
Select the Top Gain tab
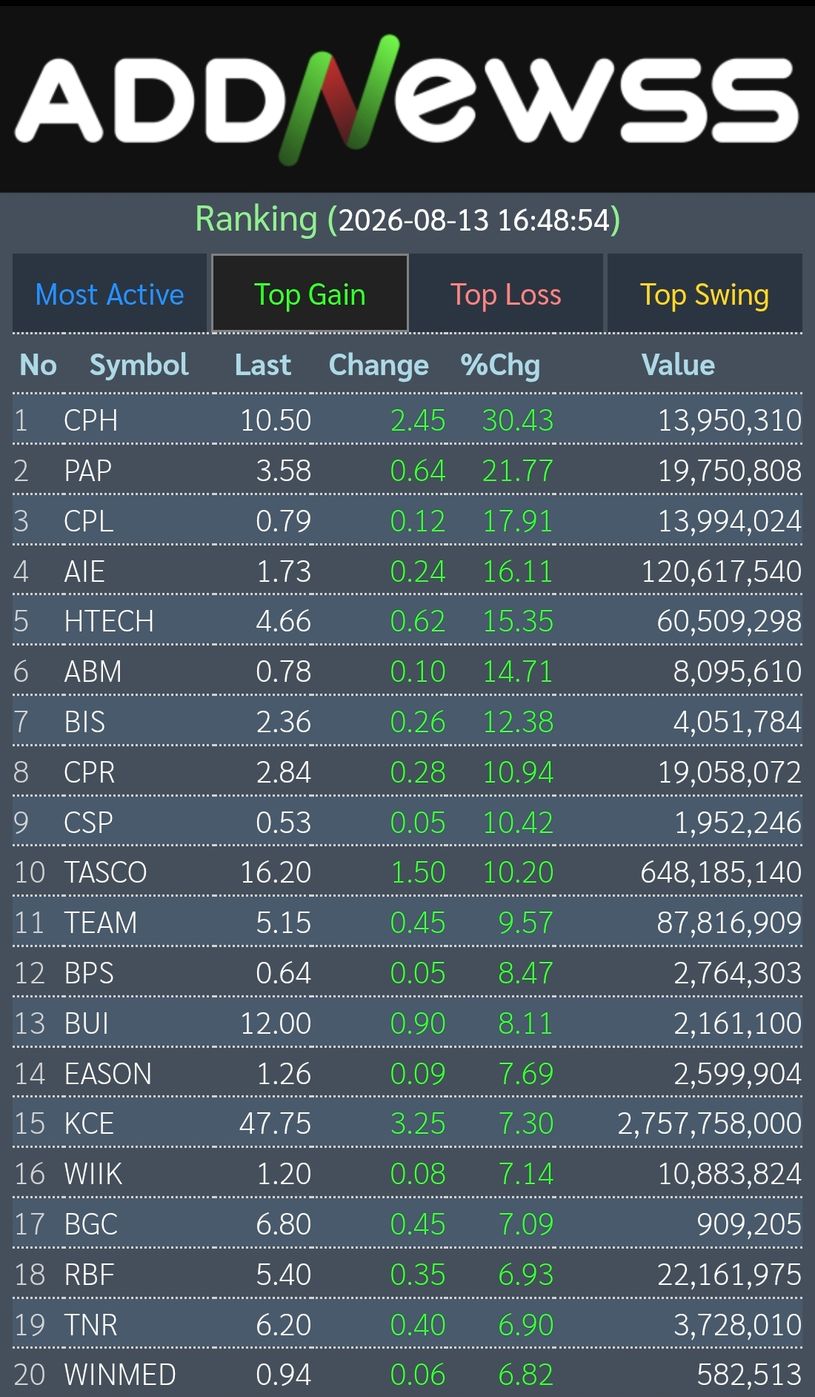coord(309,294)
